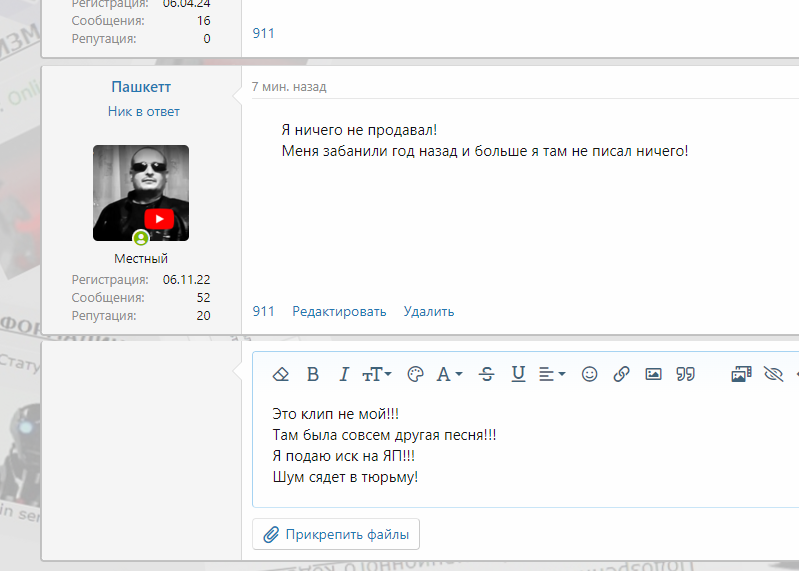Click the insert image icon
This screenshot has width=799, height=571.
(653, 374)
